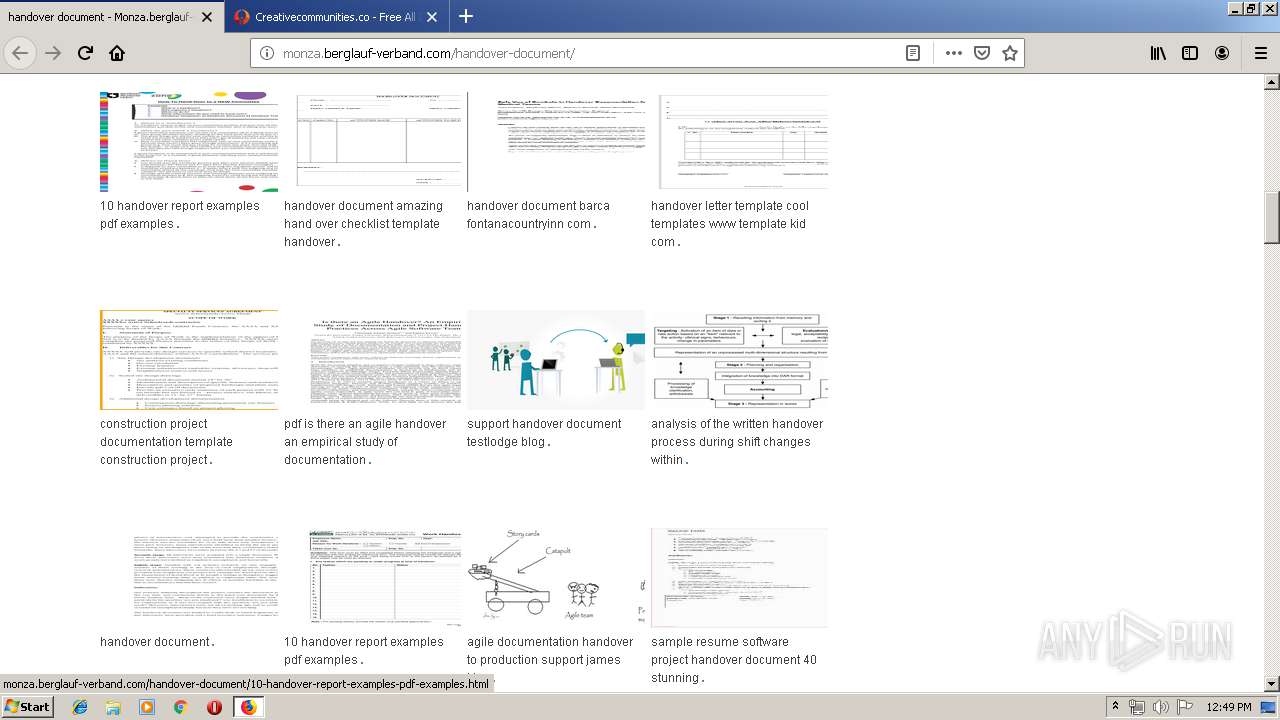
Task: Show sidebars icon in the toolbar
Action: (1190, 53)
